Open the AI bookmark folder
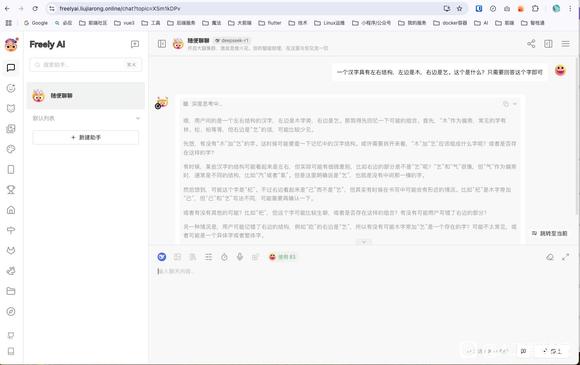The width and height of the screenshot is (580, 365). tap(482, 23)
